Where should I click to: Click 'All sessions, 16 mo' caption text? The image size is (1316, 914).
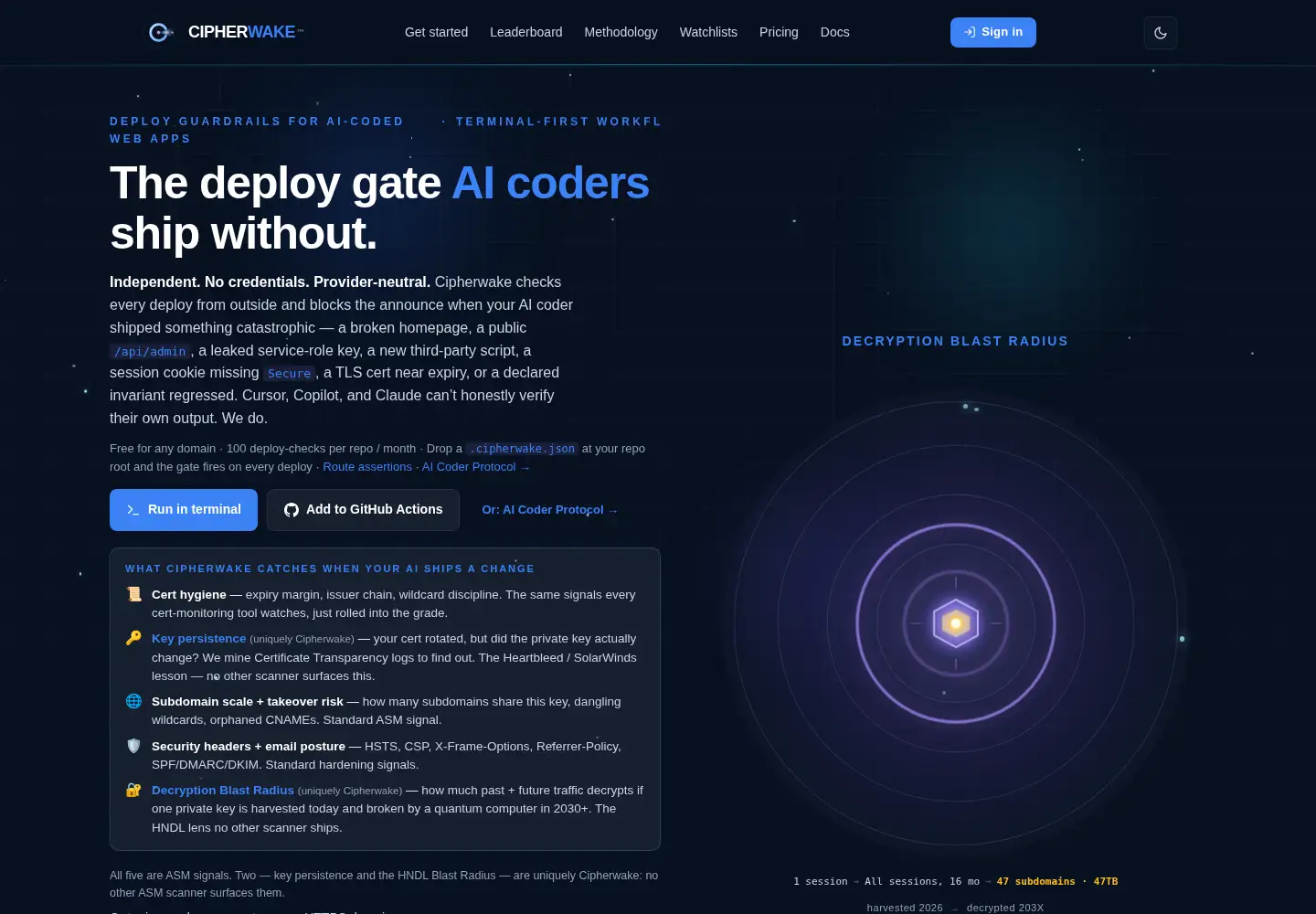click(x=922, y=881)
